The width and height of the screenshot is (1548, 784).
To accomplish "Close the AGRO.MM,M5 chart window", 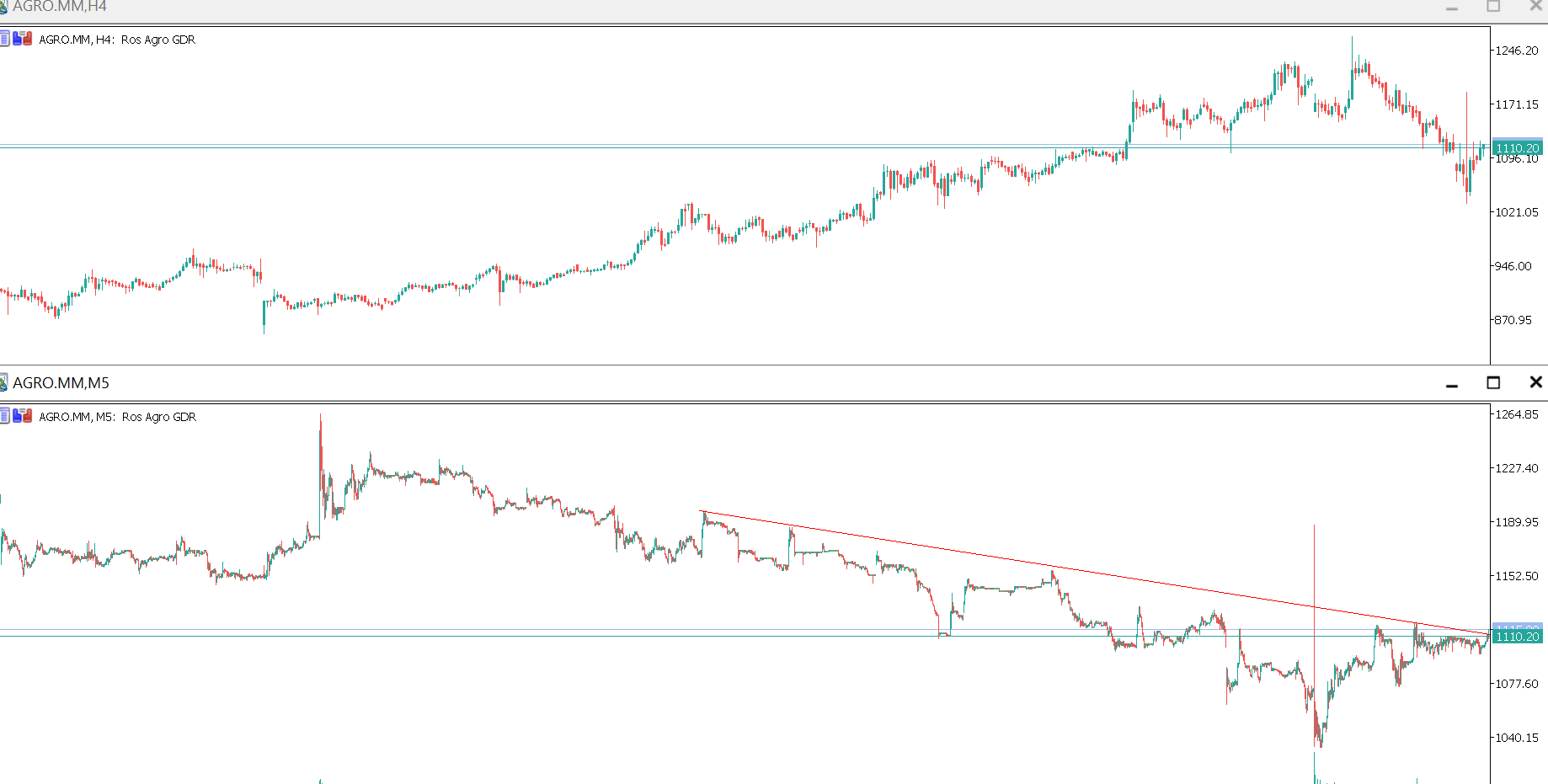I will [x=1535, y=383].
